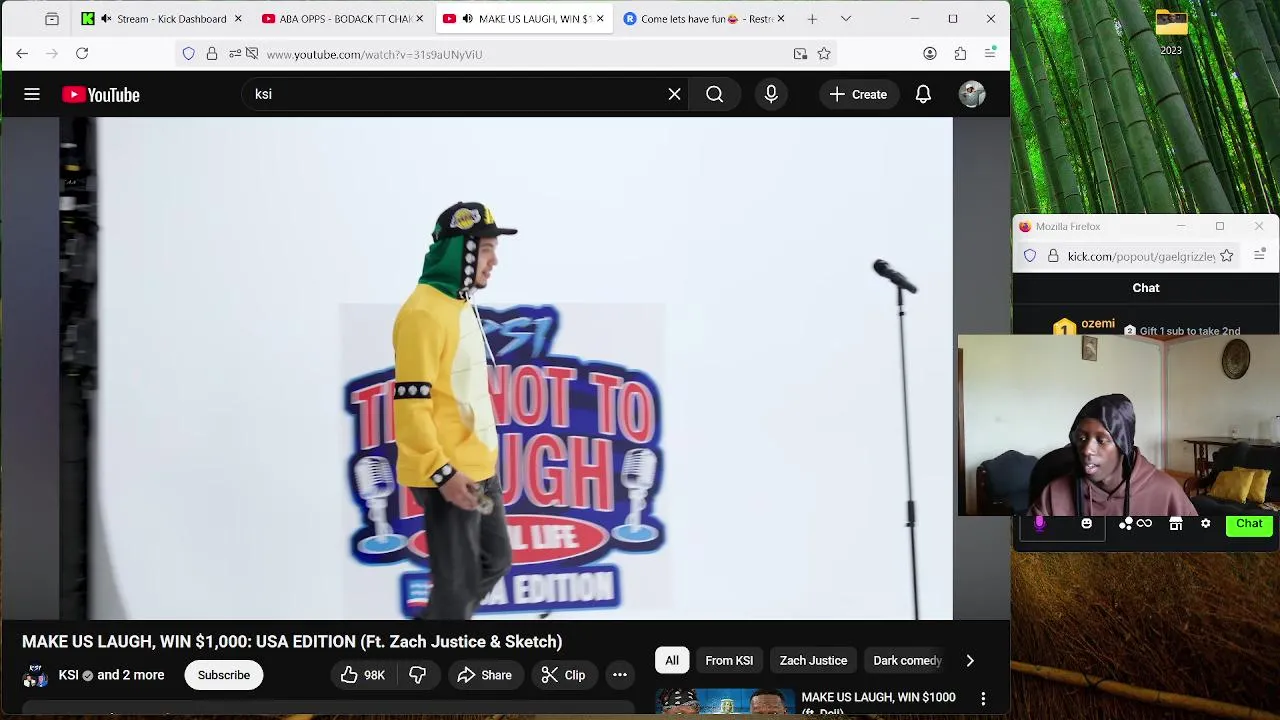Screen dimensions: 1280x720
Task: Open the ozemi leaderboard user
Action: pyautogui.click(x=1098, y=324)
